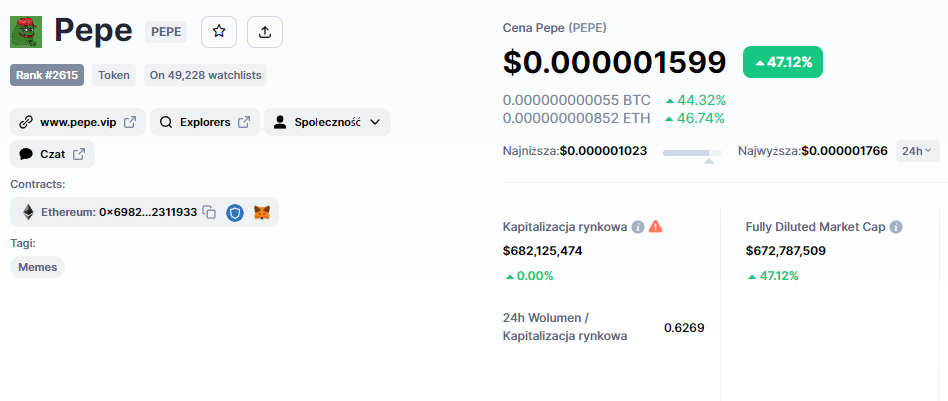The image size is (948, 401).
Task: Click the PEPE ticker symbol badge
Action: click(x=166, y=32)
